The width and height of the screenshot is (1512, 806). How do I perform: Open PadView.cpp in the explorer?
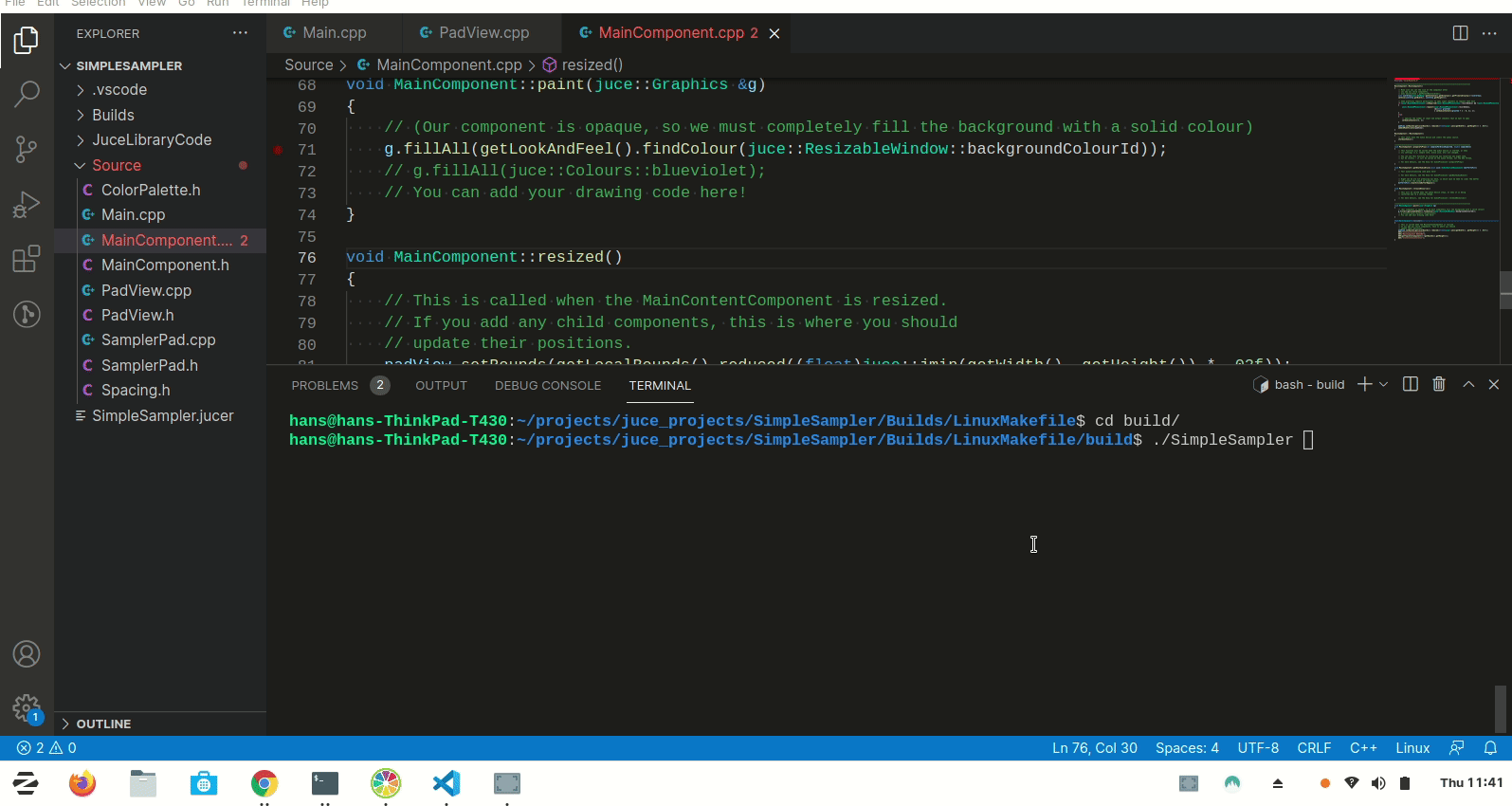tap(146, 290)
